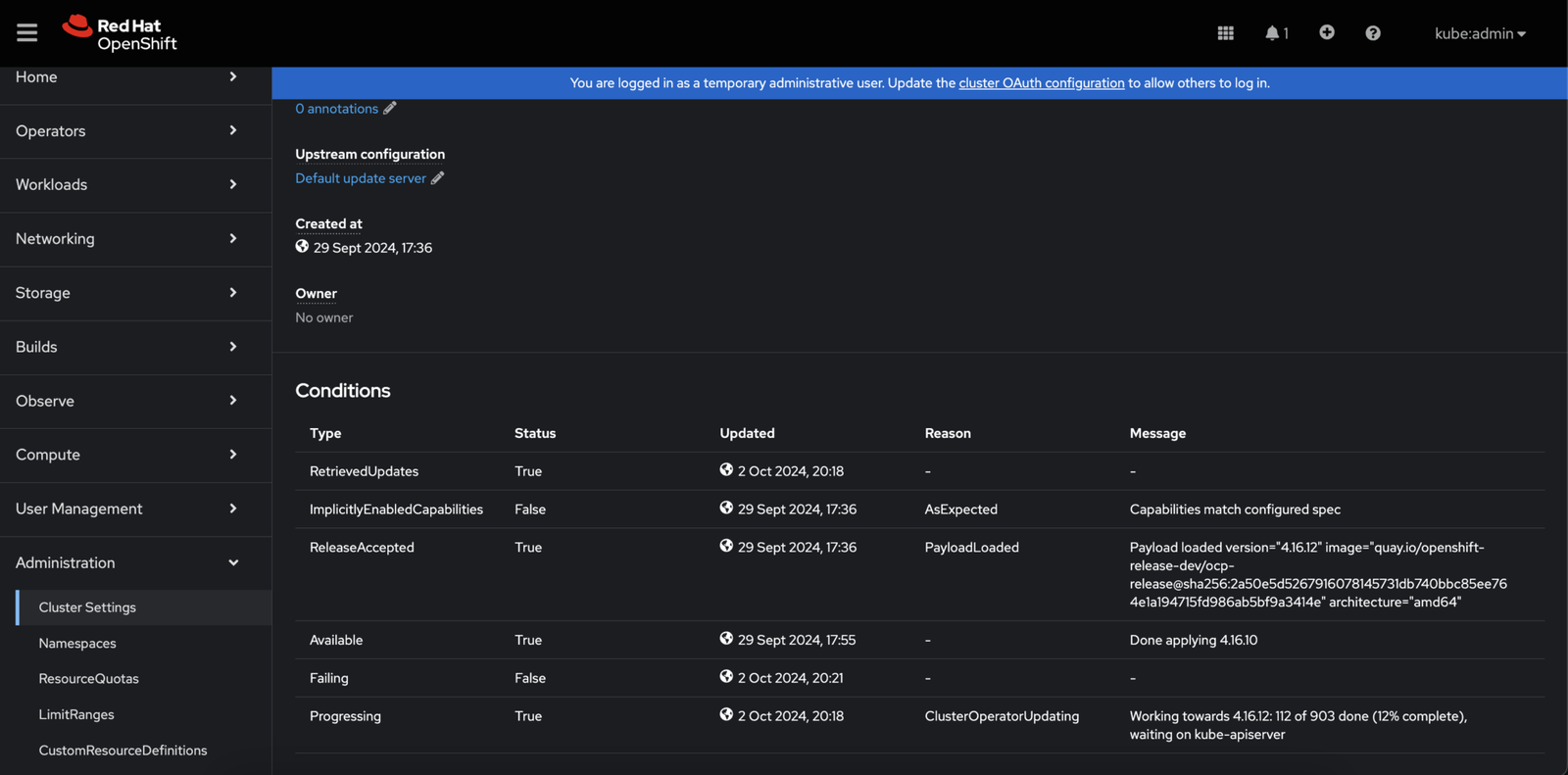
Task: Click the globe icon in RetrievedUpdates row
Action: 726,470
